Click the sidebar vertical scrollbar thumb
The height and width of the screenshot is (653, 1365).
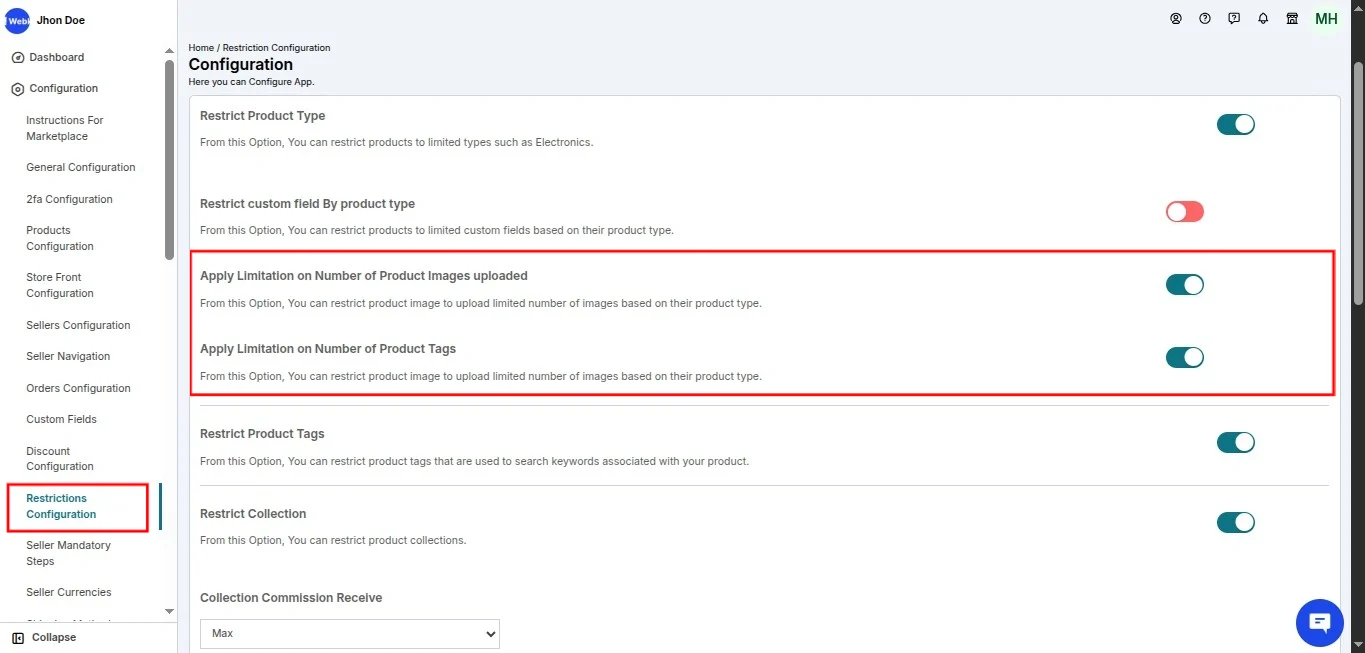tap(169, 160)
